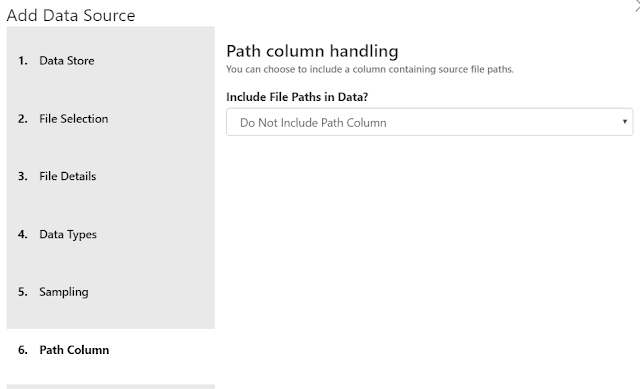
Task: Close the Add Data Source dialog
Action: [x=637, y=6]
